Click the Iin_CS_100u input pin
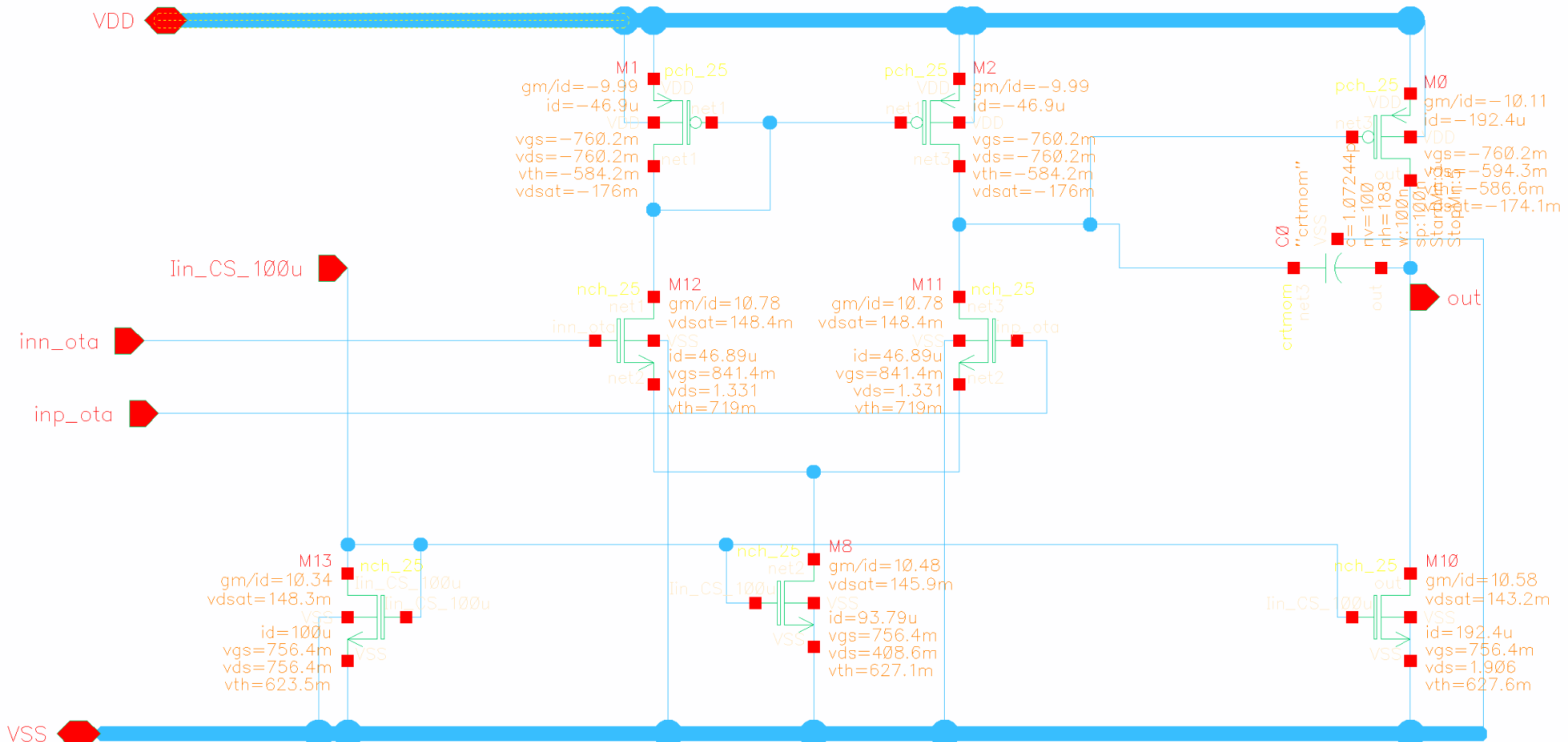 point(332,268)
